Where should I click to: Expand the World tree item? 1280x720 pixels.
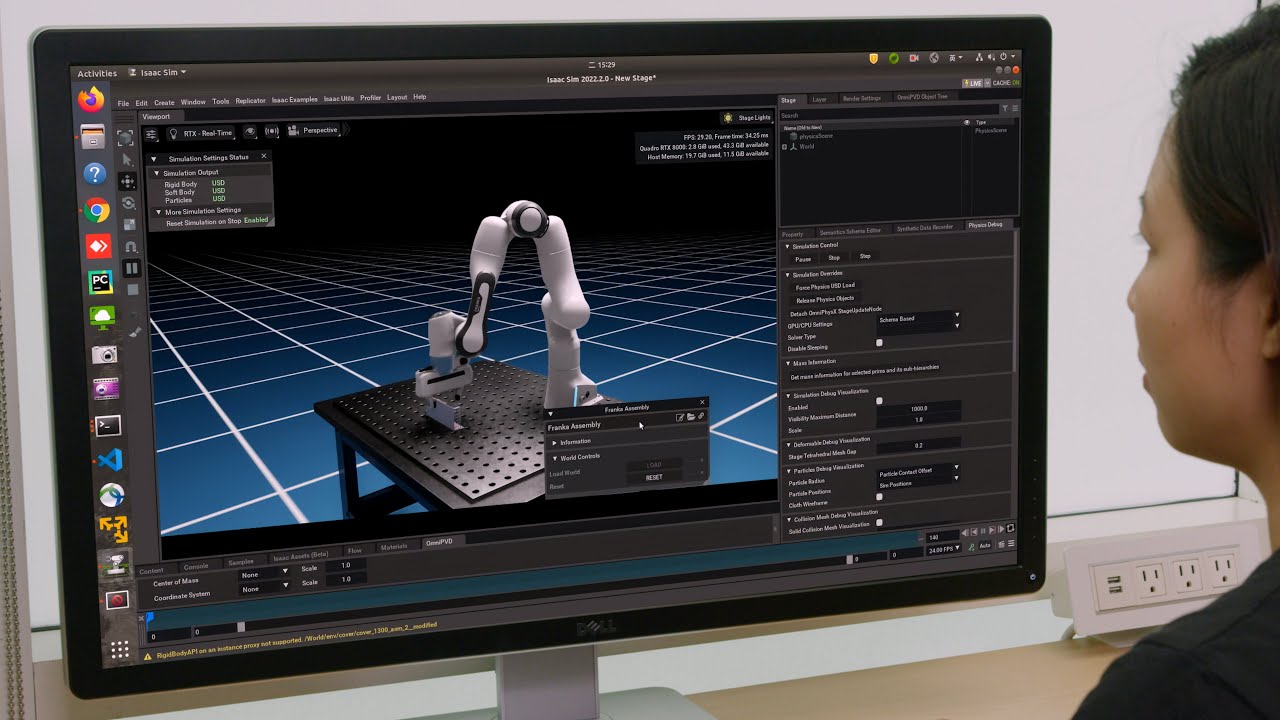(x=785, y=147)
